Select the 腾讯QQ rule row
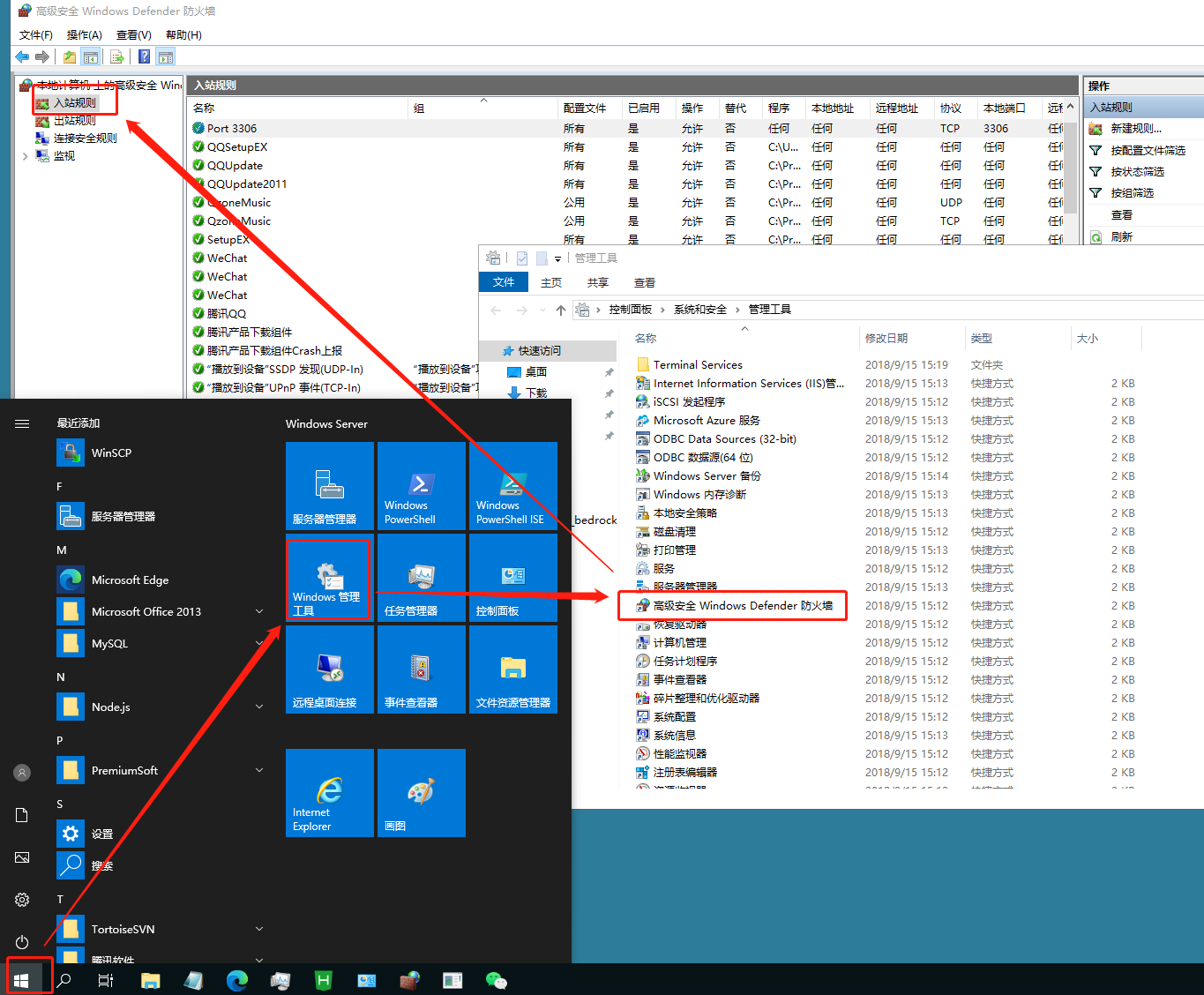Viewport: 1204px width, 995px height. click(226, 314)
